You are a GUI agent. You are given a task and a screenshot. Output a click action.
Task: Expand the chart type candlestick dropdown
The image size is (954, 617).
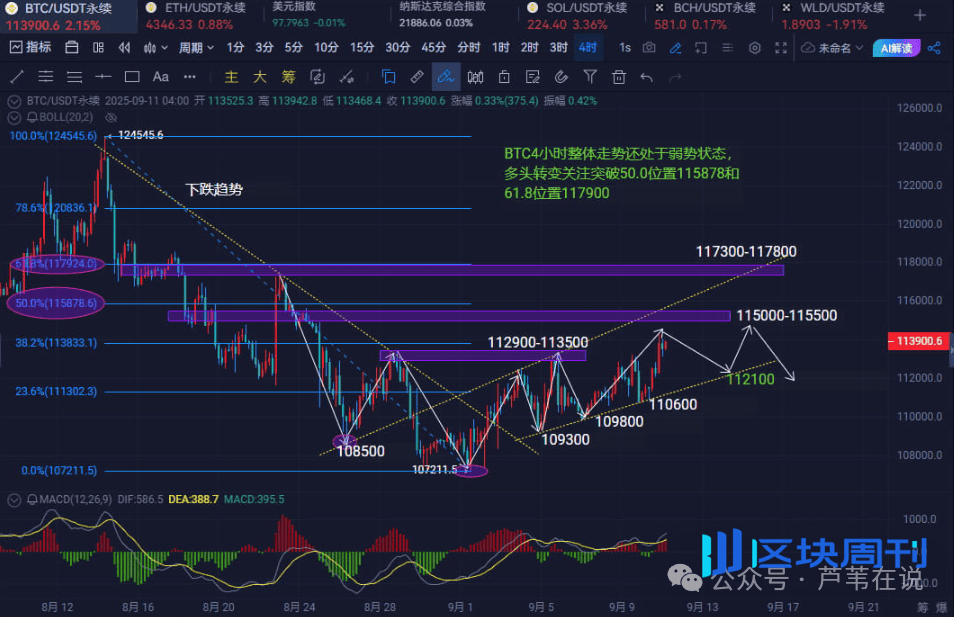pyautogui.click(x=155, y=47)
